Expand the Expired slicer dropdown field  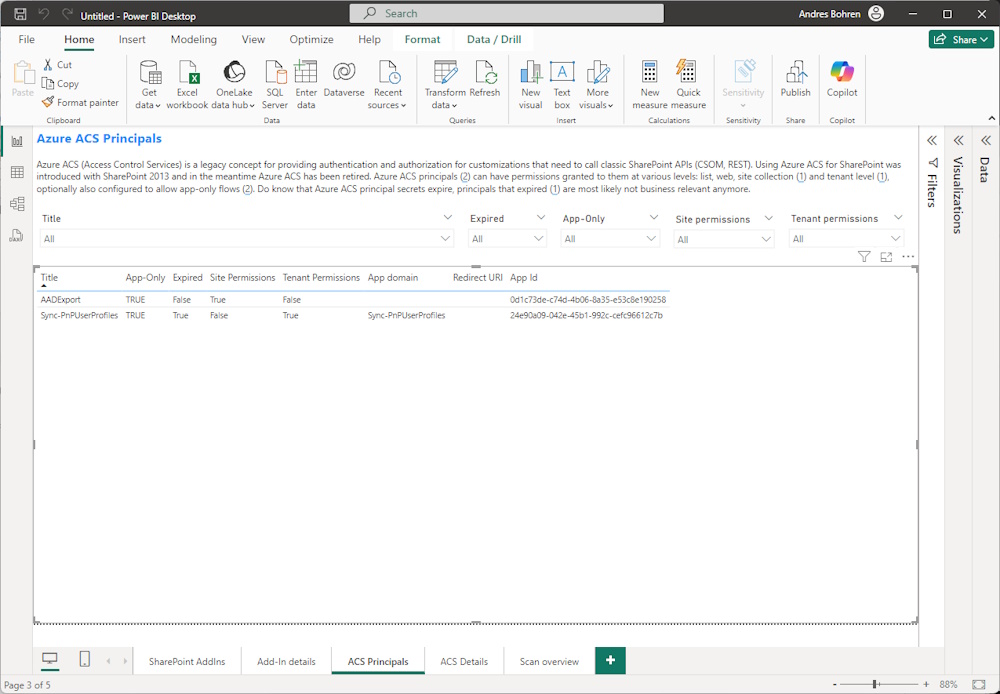508,239
